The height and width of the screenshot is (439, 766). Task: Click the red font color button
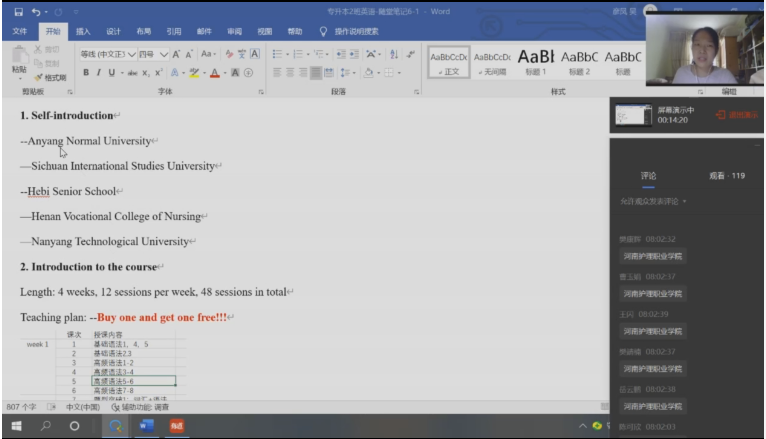click(x=215, y=73)
